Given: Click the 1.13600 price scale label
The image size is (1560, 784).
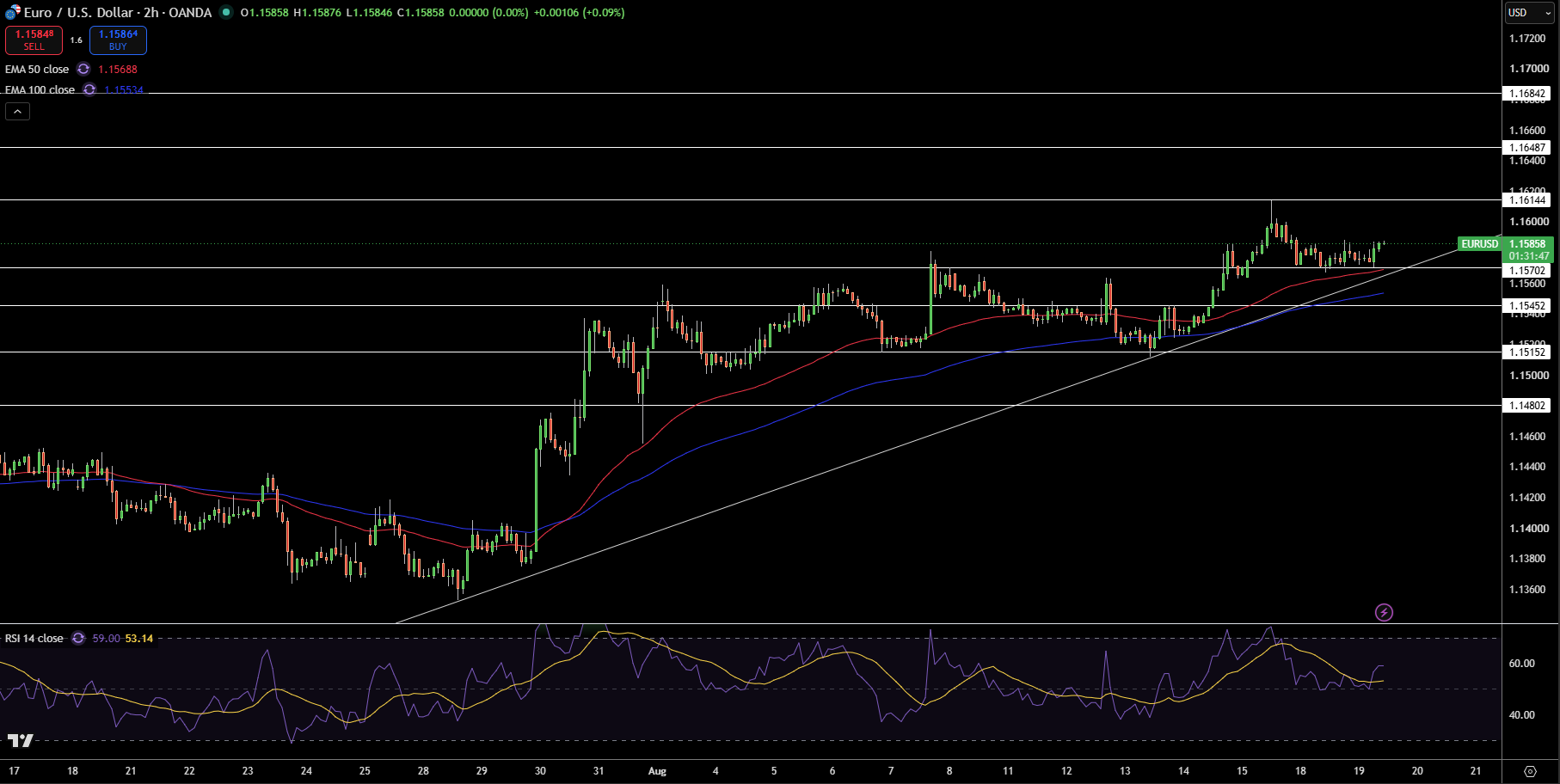Looking at the screenshot, I should [x=1528, y=590].
